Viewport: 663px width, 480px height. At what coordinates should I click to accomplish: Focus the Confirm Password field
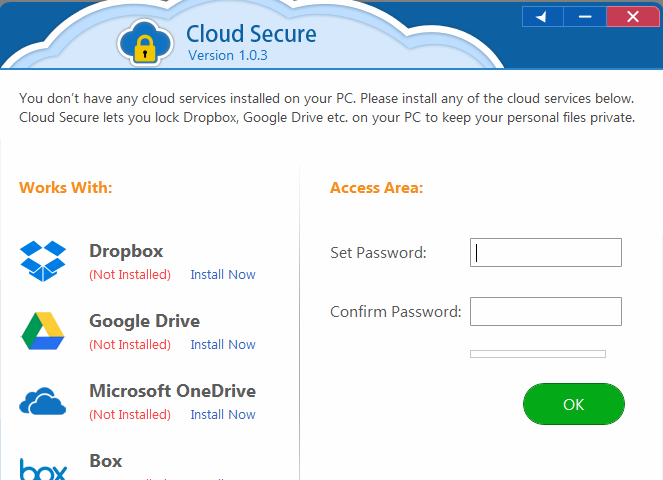pyautogui.click(x=545, y=311)
